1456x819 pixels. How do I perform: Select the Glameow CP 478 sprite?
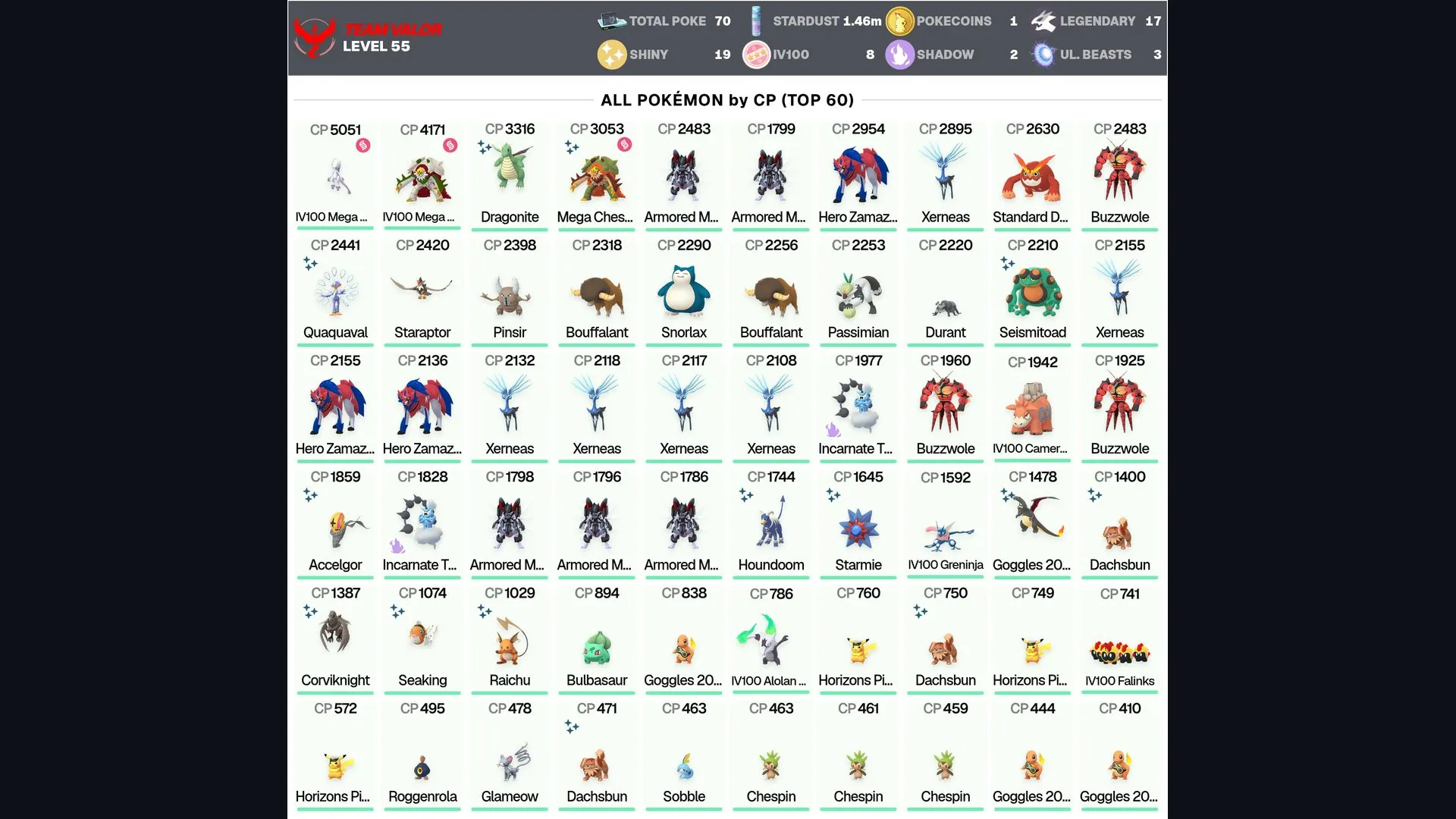[x=513, y=762]
